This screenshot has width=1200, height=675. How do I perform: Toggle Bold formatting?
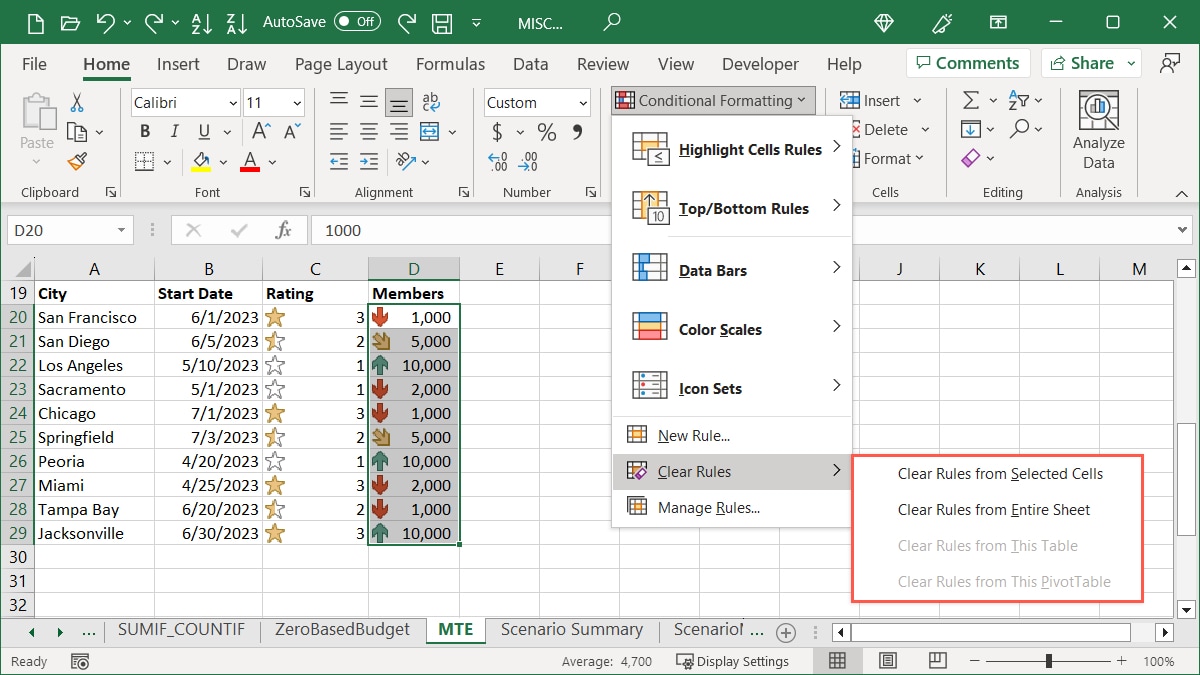pyautogui.click(x=143, y=130)
